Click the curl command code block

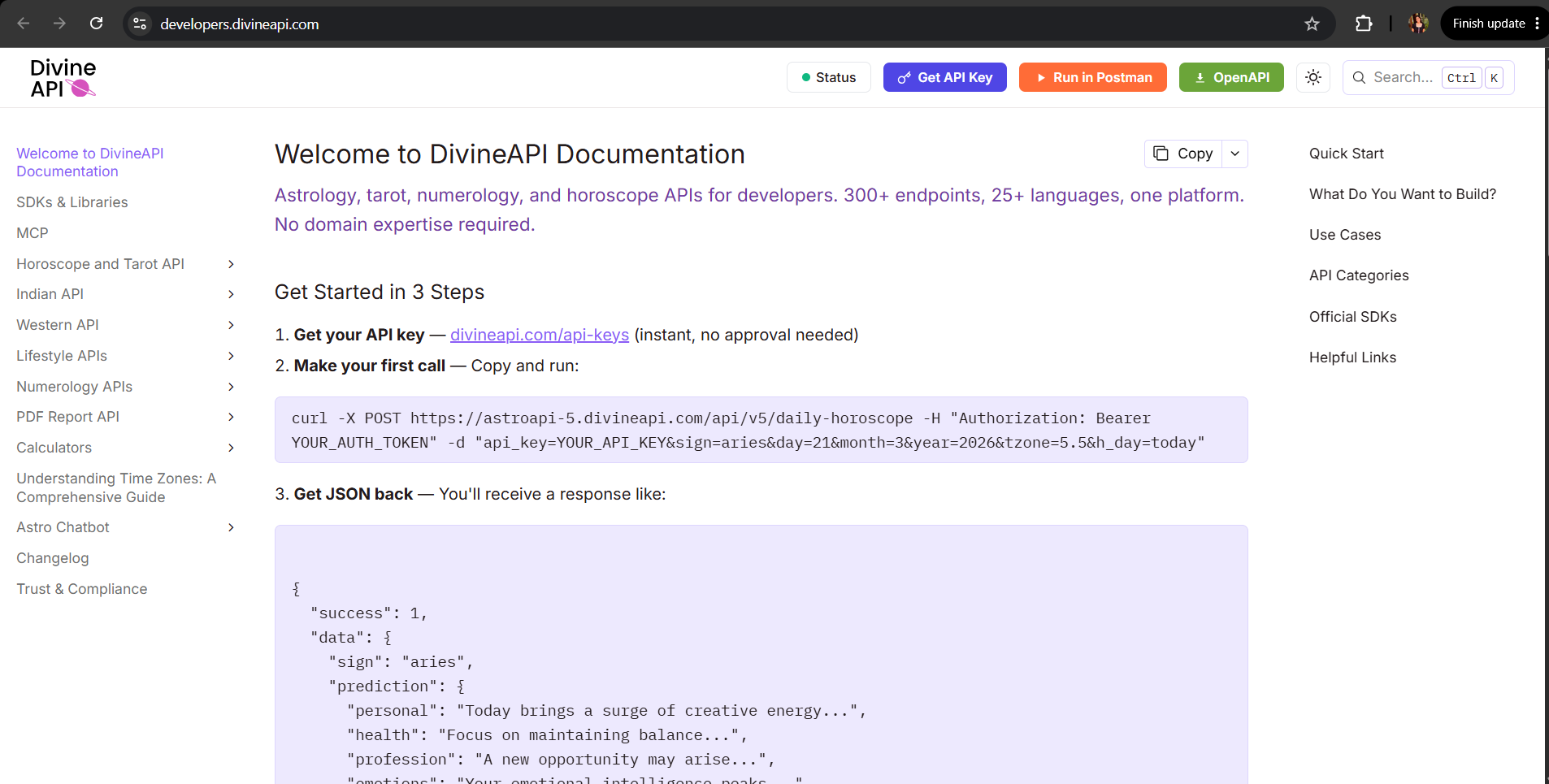click(x=761, y=430)
